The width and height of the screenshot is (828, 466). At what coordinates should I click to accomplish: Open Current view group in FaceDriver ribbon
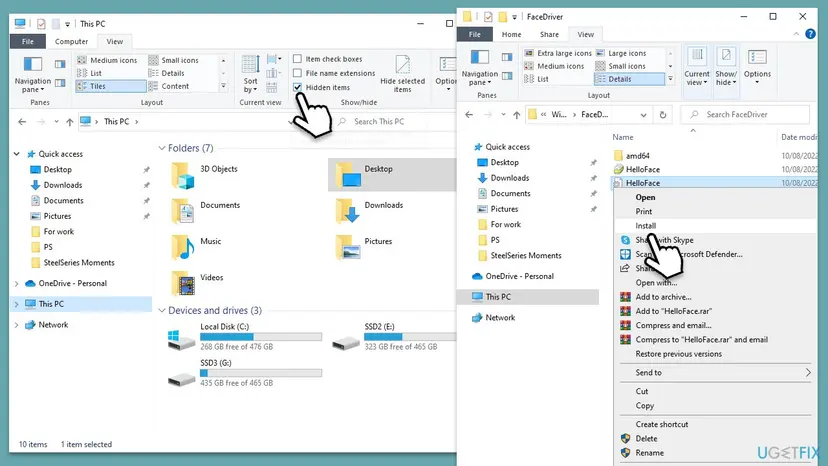(697, 67)
